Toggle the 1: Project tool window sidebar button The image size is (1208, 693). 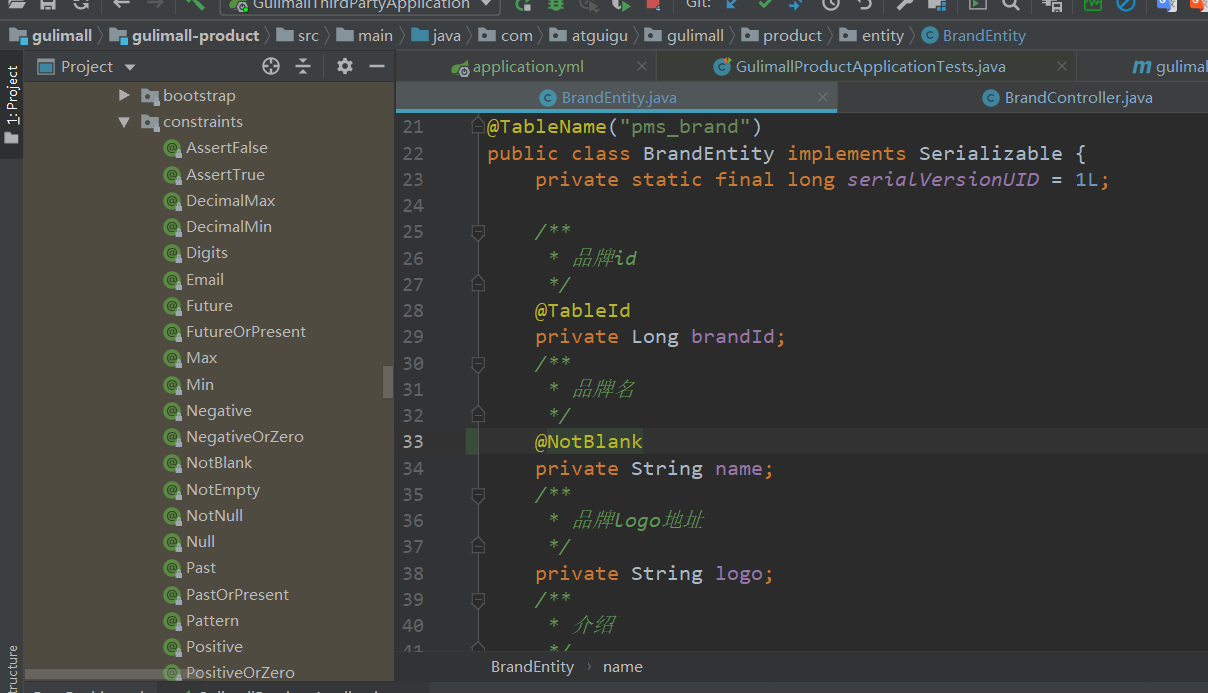(12, 96)
